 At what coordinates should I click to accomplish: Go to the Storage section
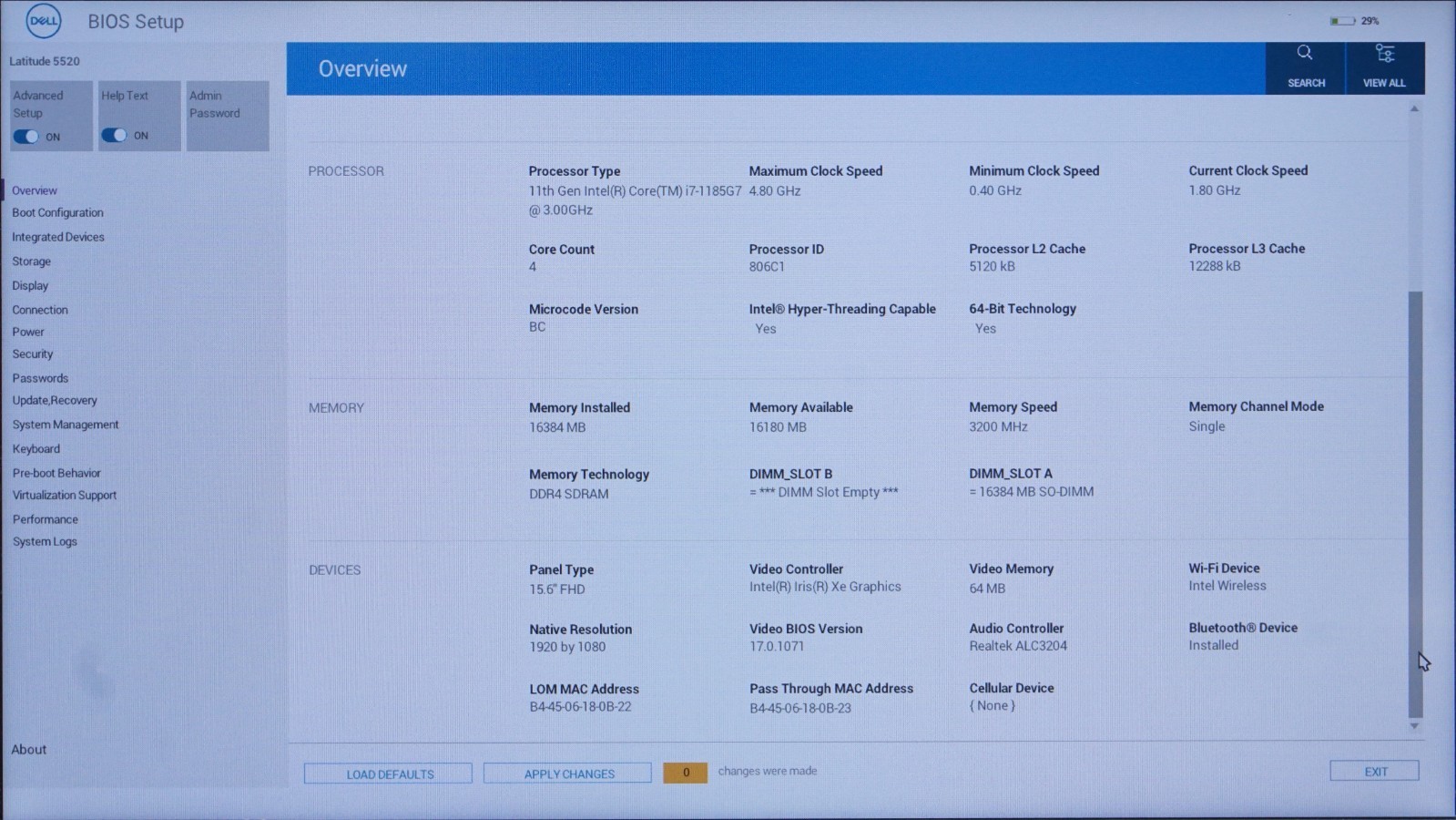(x=31, y=261)
